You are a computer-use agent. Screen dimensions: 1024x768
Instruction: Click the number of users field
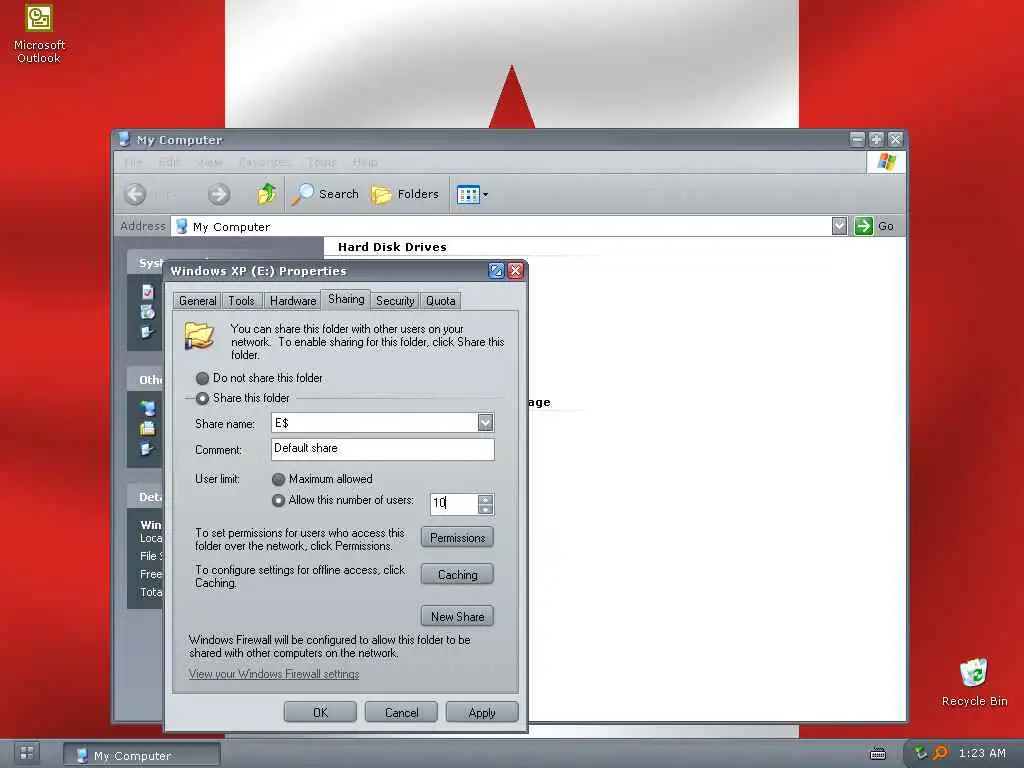coord(454,504)
